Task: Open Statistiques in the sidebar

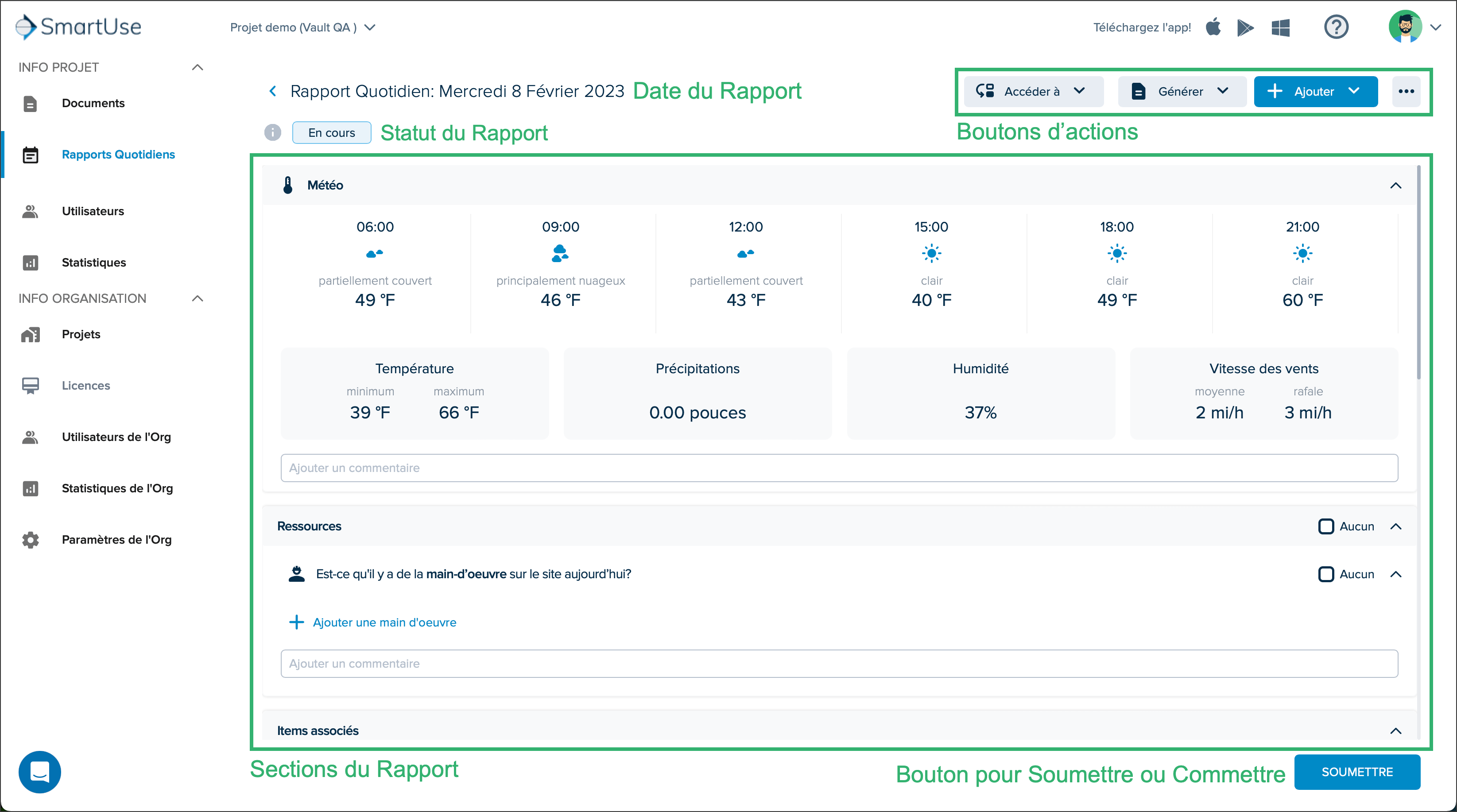Action: (93, 263)
